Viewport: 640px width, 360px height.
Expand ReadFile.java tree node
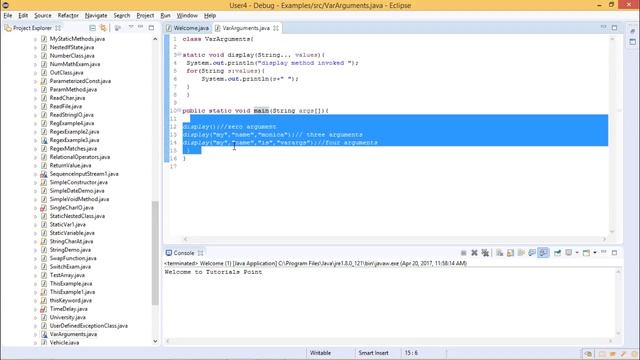click(36, 107)
